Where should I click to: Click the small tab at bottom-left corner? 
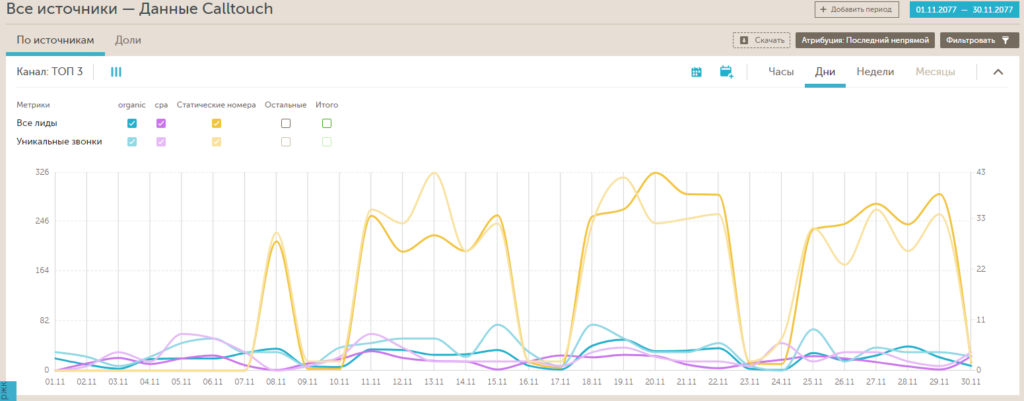coord(8,390)
